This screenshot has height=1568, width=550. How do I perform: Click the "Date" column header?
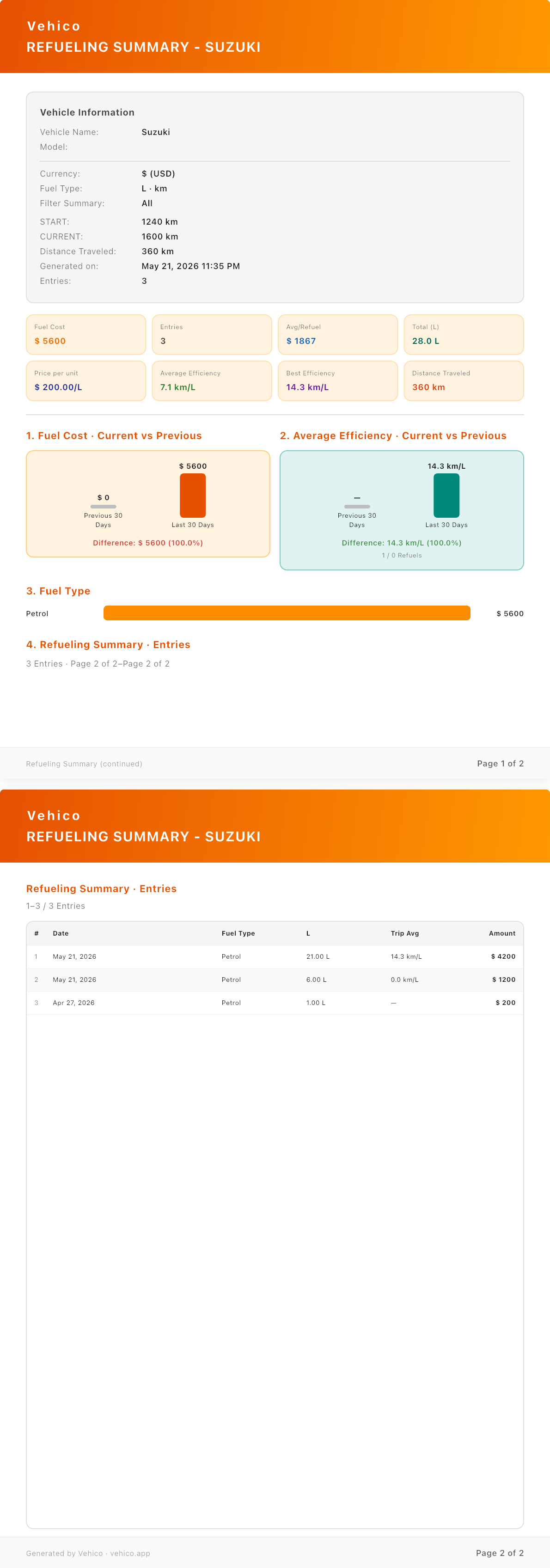click(x=61, y=933)
